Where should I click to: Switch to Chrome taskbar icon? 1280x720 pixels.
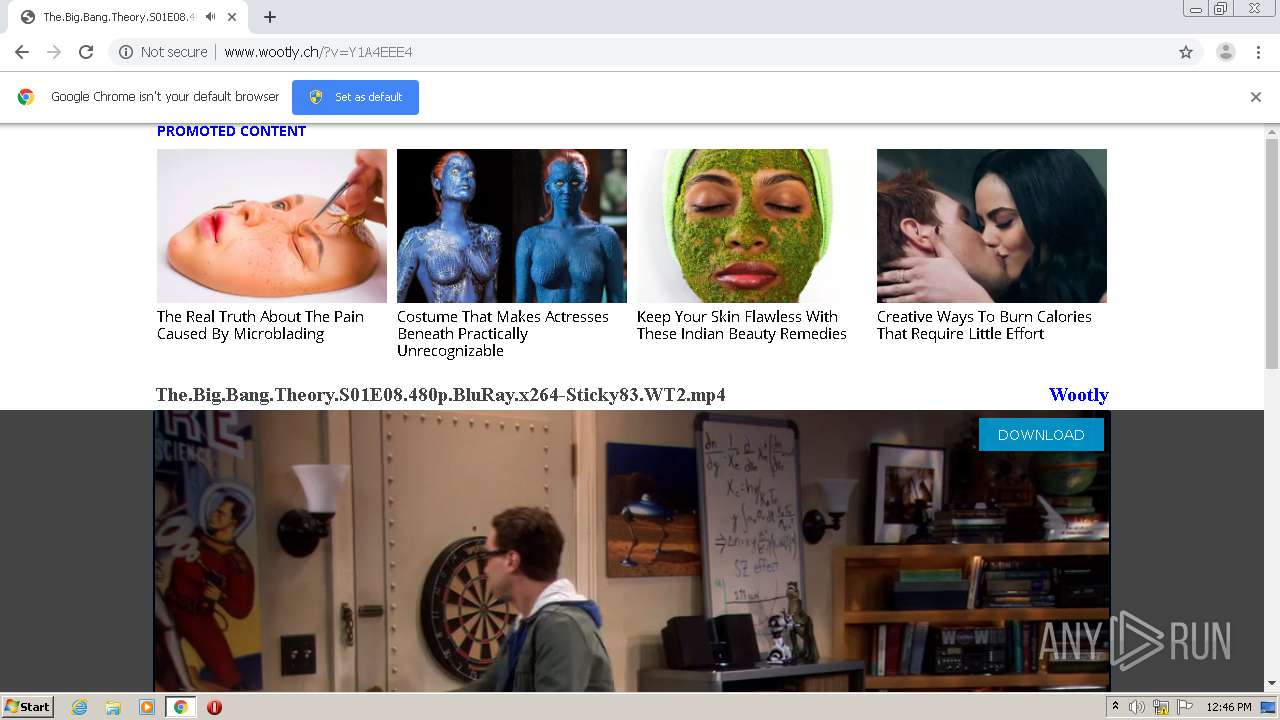(180, 707)
